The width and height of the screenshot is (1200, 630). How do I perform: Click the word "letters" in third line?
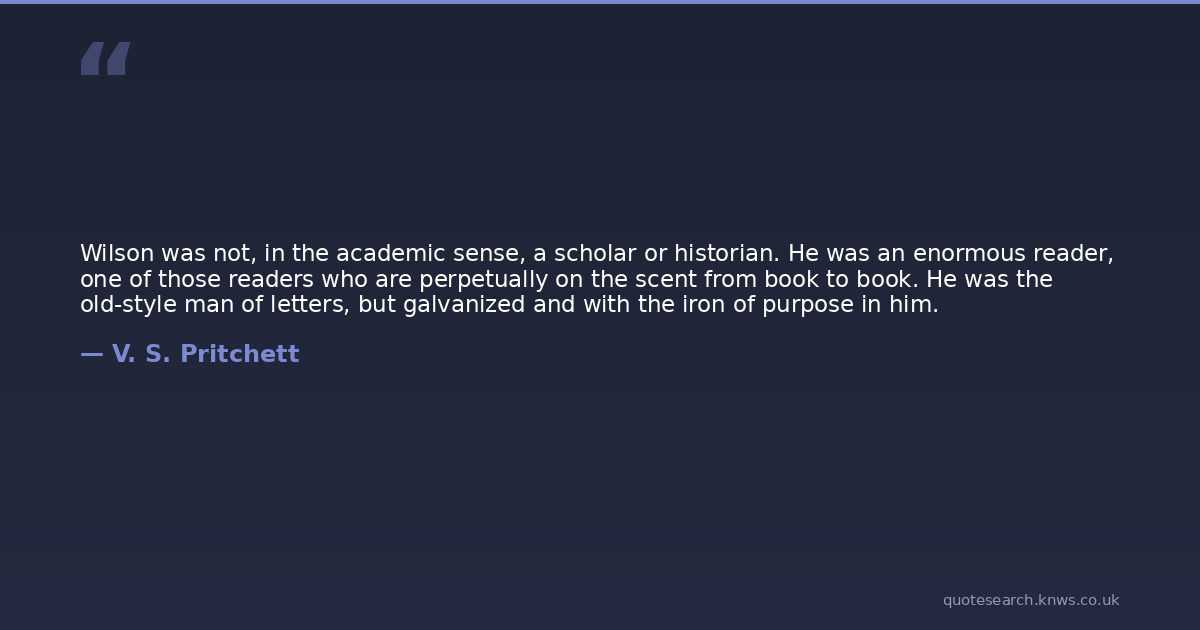[x=309, y=305]
